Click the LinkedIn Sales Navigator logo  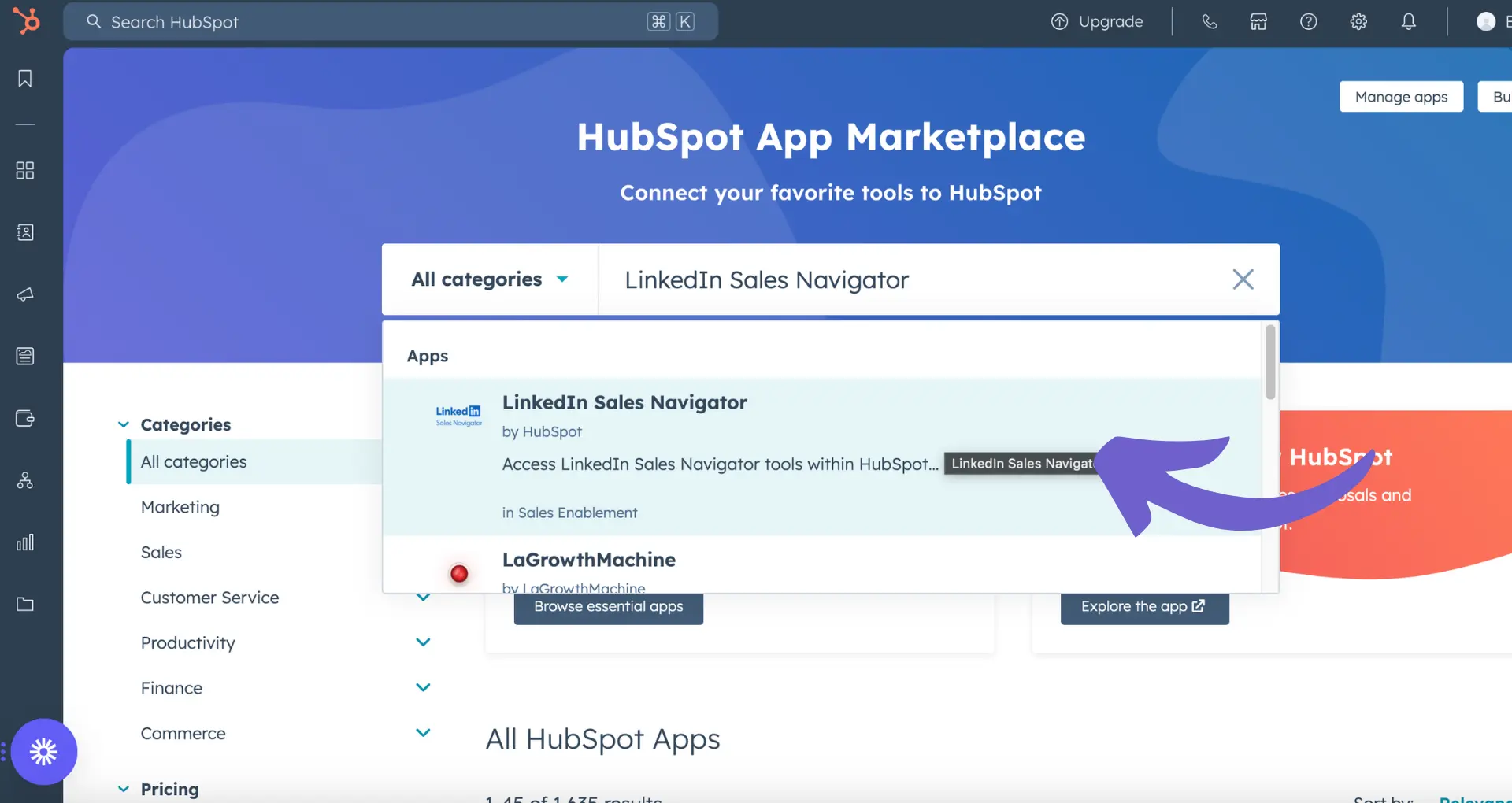click(x=459, y=416)
